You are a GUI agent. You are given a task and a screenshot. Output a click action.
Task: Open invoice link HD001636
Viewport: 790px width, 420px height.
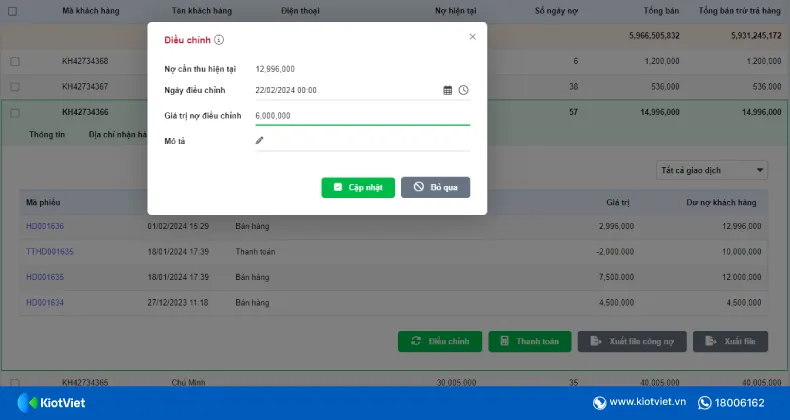pyautogui.click(x=45, y=226)
